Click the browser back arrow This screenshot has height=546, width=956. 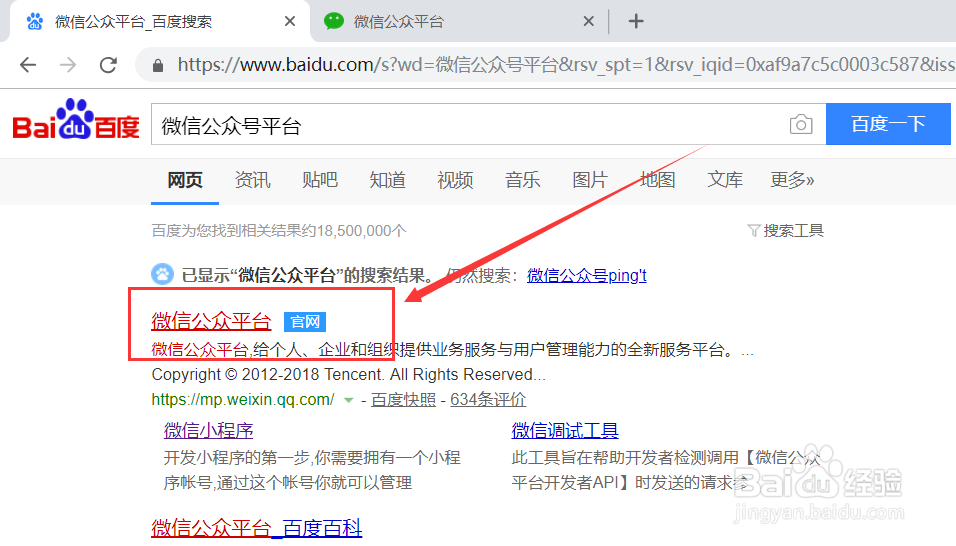[x=28, y=65]
